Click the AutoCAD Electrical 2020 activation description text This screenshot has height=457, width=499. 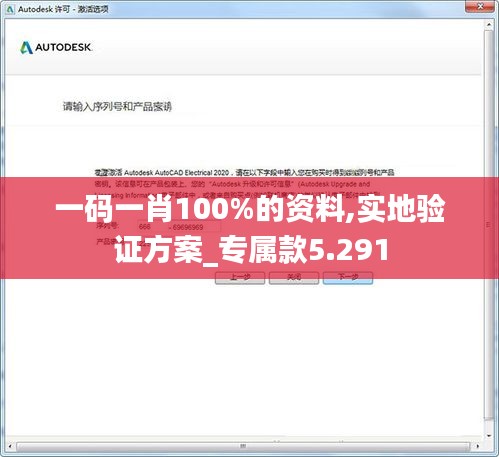(244, 184)
